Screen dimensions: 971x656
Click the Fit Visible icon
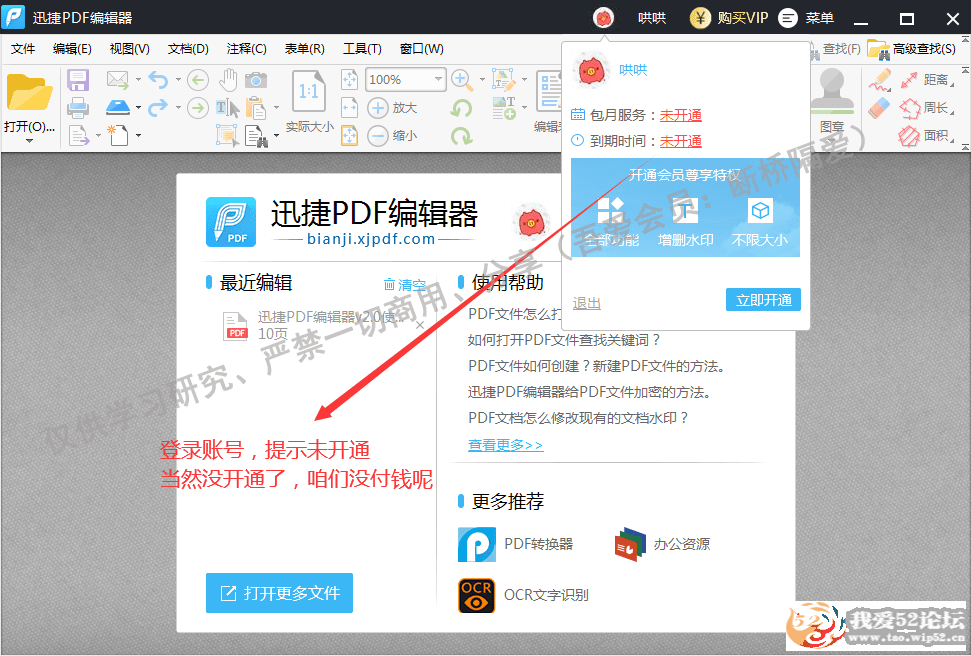point(350,135)
